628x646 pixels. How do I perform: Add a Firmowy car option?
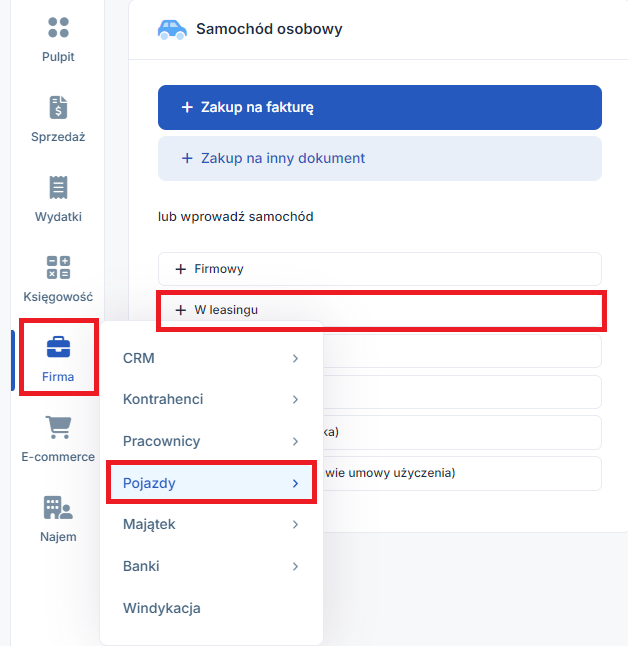point(380,269)
